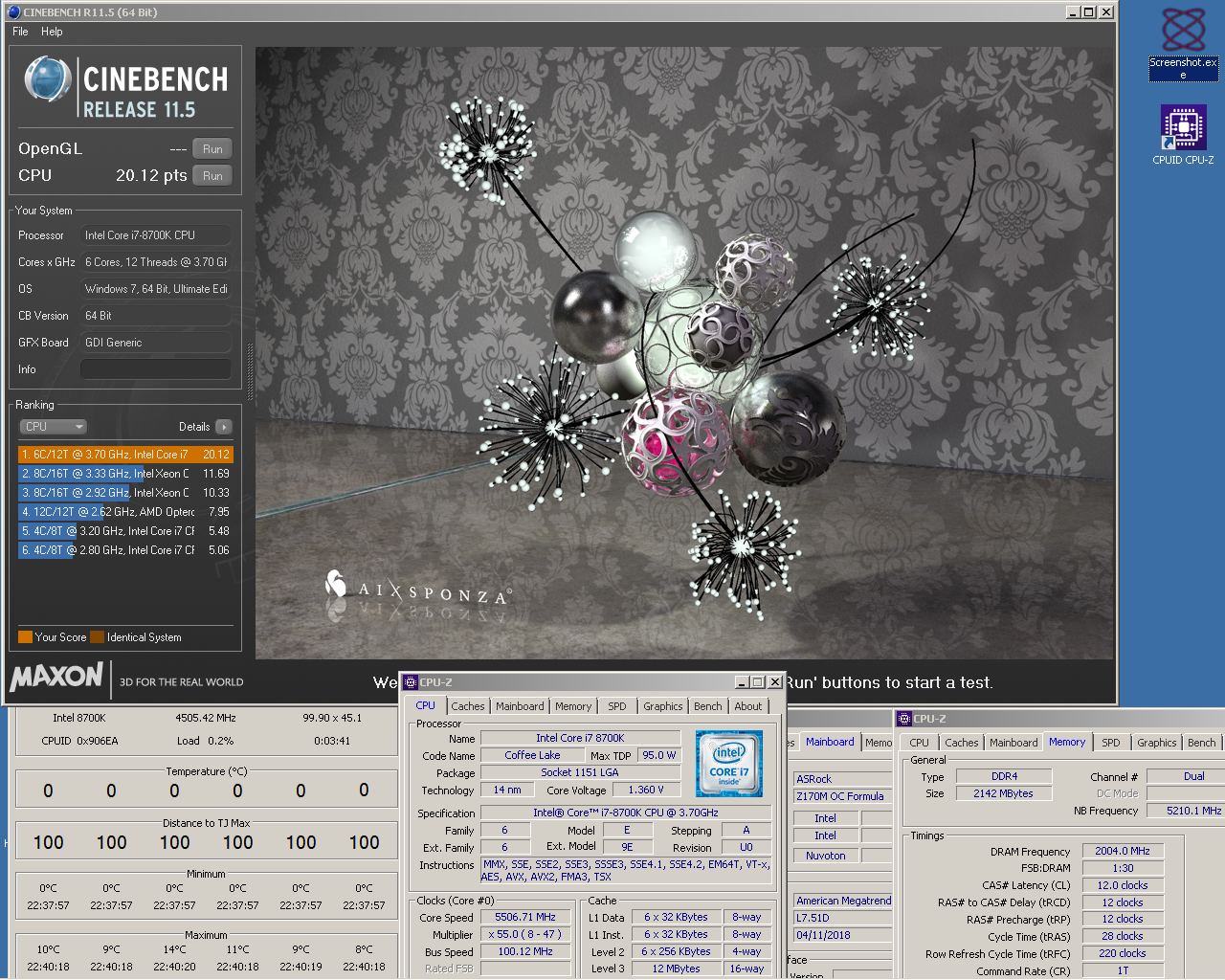Click the CPUID 0x906EA text in monitor
The image size is (1225, 980).
point(79,741)
